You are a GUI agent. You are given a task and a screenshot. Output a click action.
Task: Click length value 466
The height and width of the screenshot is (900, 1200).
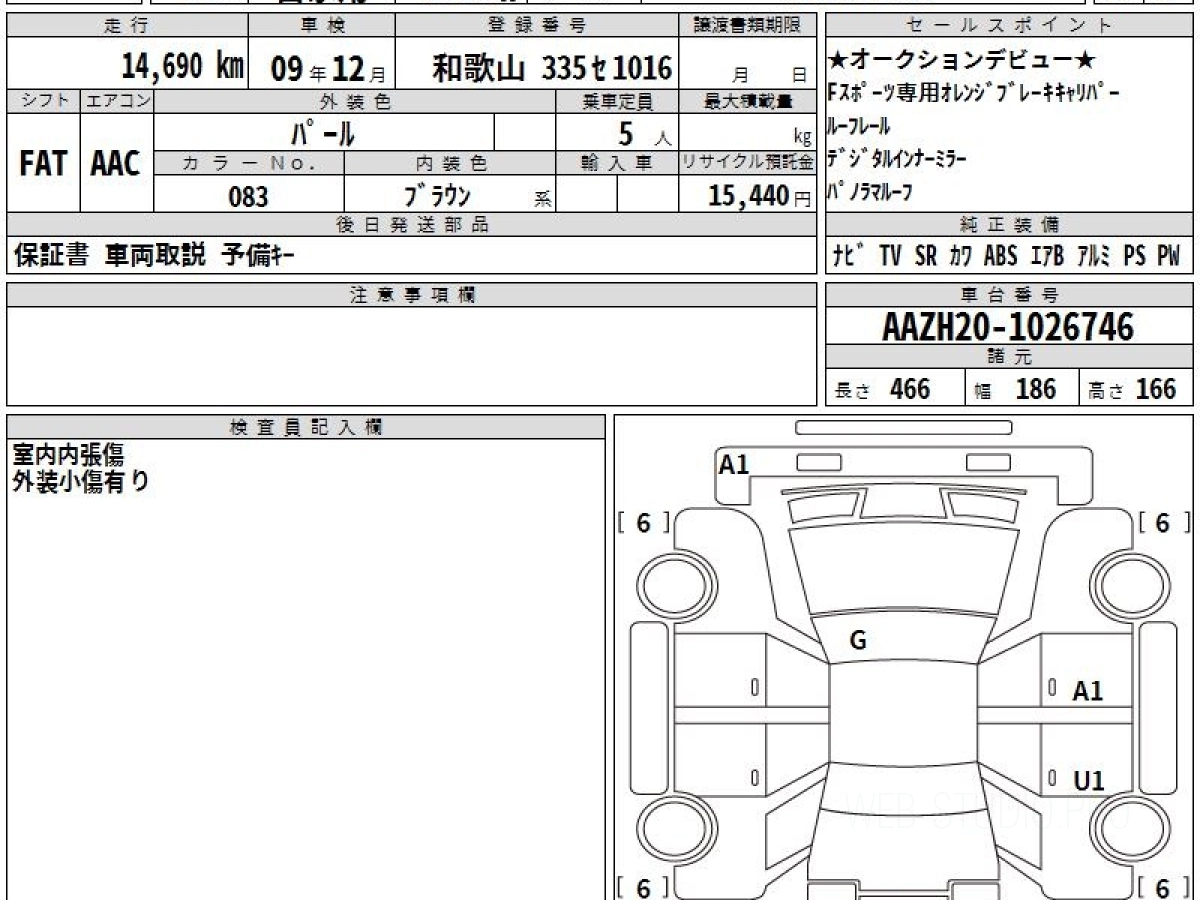point(910,389)
